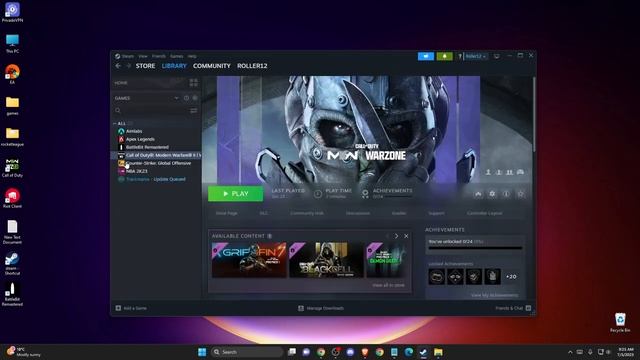The image size is (640, 360).
Task: Open the Support tab
Action: click(436, 213)
